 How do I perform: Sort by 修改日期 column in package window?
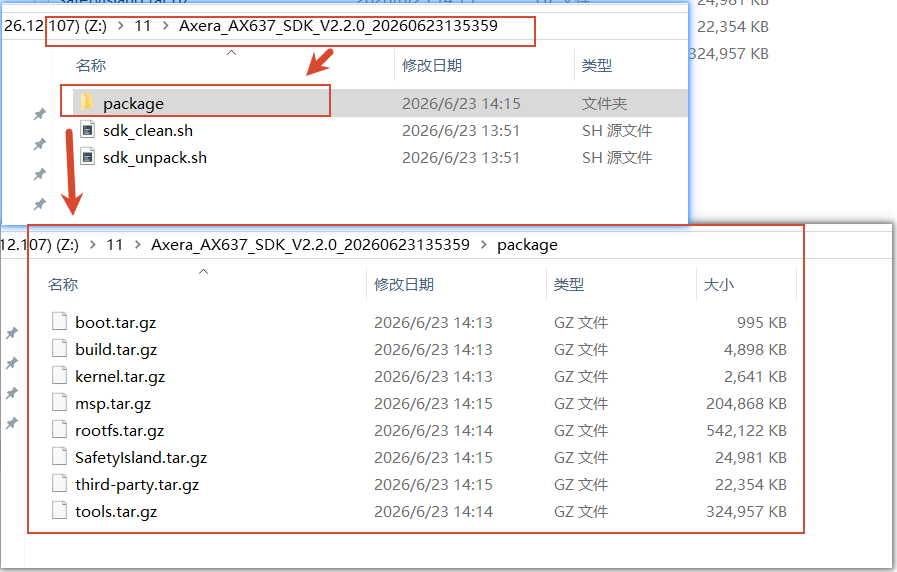(x=404, y=284)
